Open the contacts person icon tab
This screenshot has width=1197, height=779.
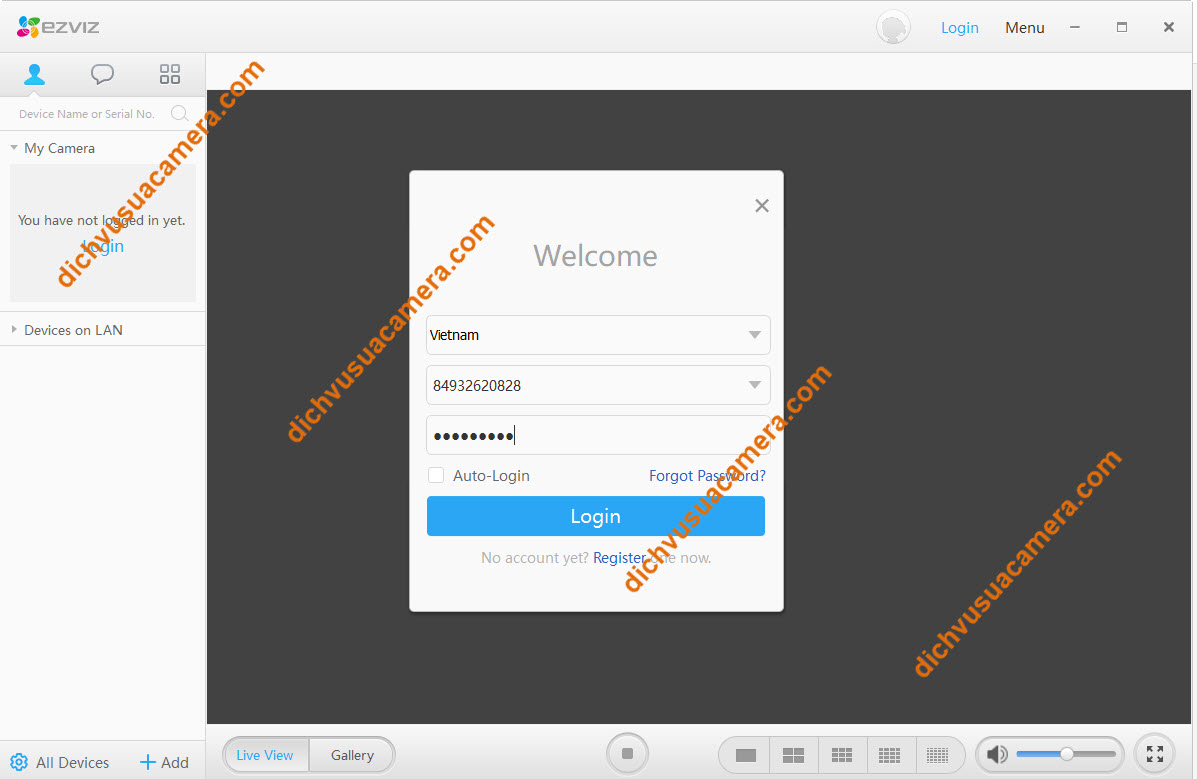click(35, 74)
